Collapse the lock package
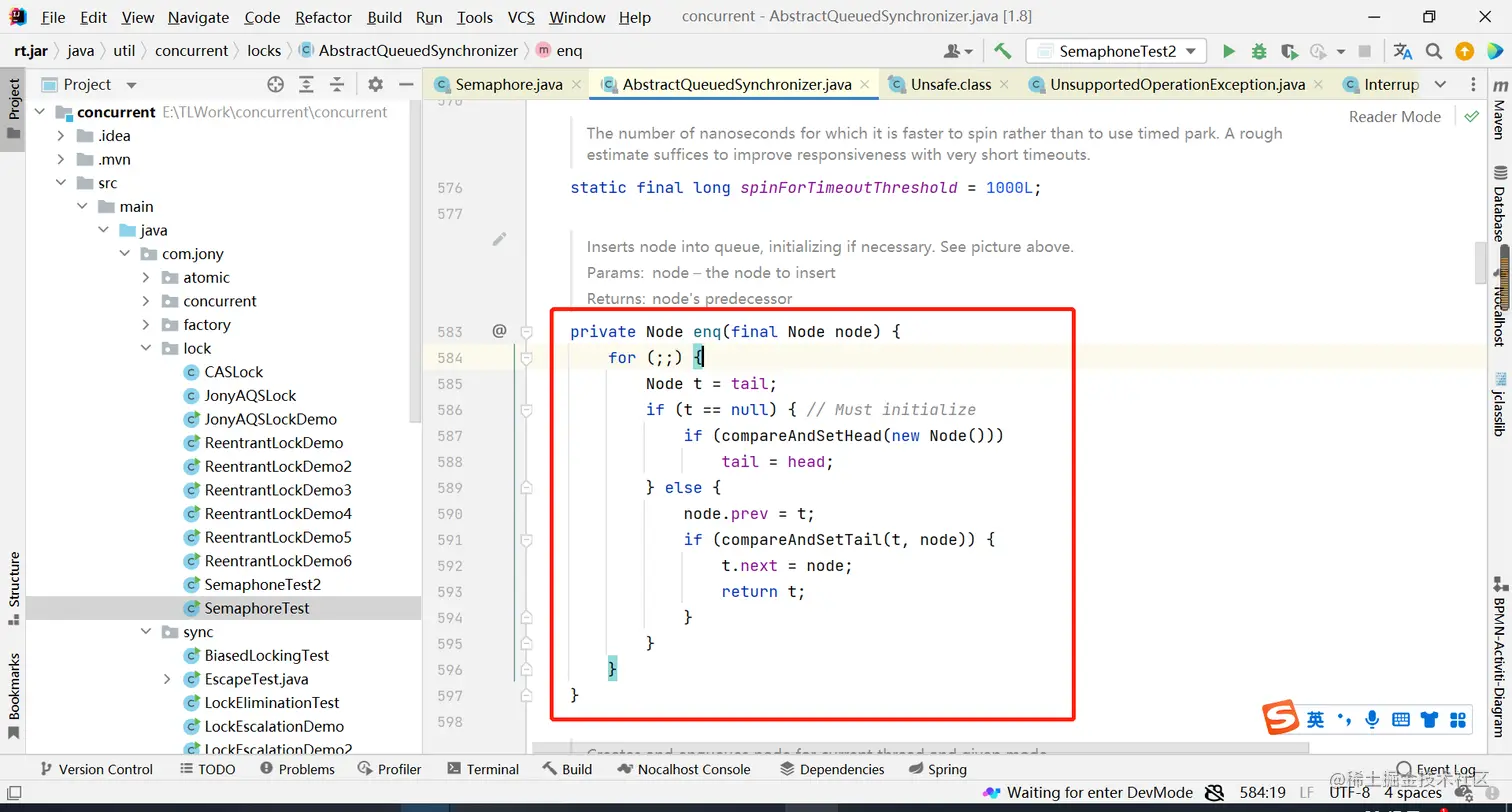This screenshot has width=1512, height=812. (x=146, y=348)
